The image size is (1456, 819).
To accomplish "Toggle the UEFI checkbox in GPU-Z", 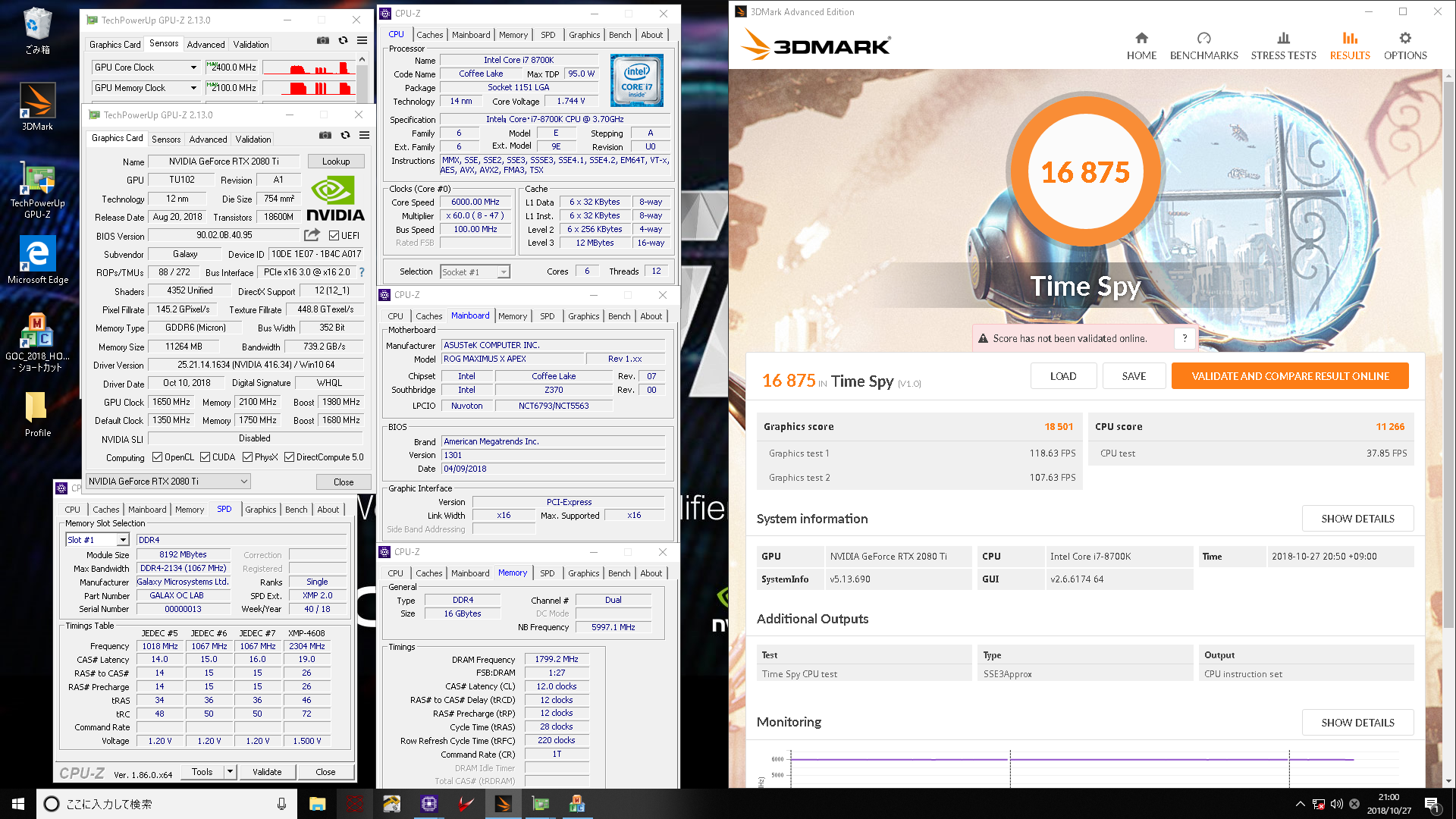I will click(x=334, y=236).
